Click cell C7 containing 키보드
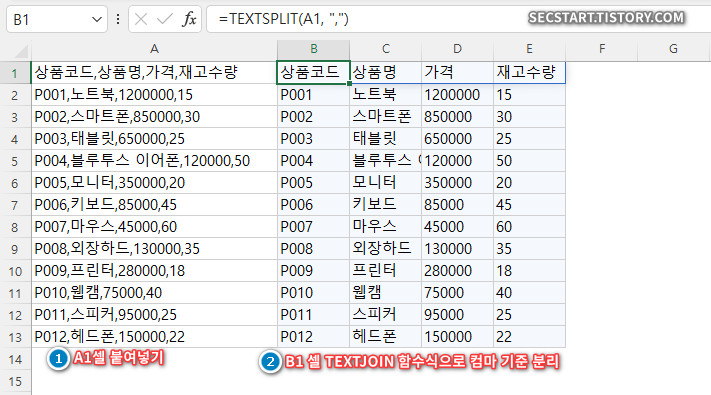711x395 pixels. tap(385, 205)
